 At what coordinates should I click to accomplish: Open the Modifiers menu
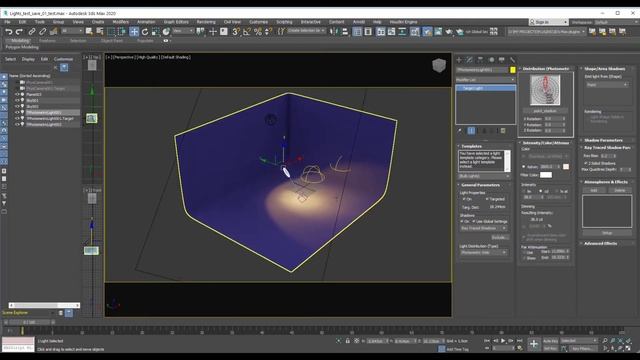(x=120, y=22)
